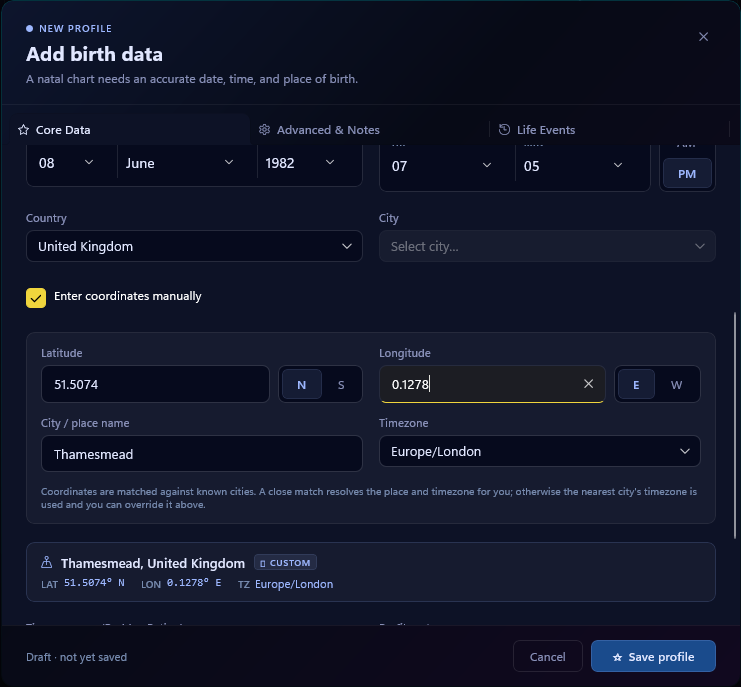741x687 pixels.
Task: Click the '0.1278° E' longitude value in summary
Action: (194, 583)
